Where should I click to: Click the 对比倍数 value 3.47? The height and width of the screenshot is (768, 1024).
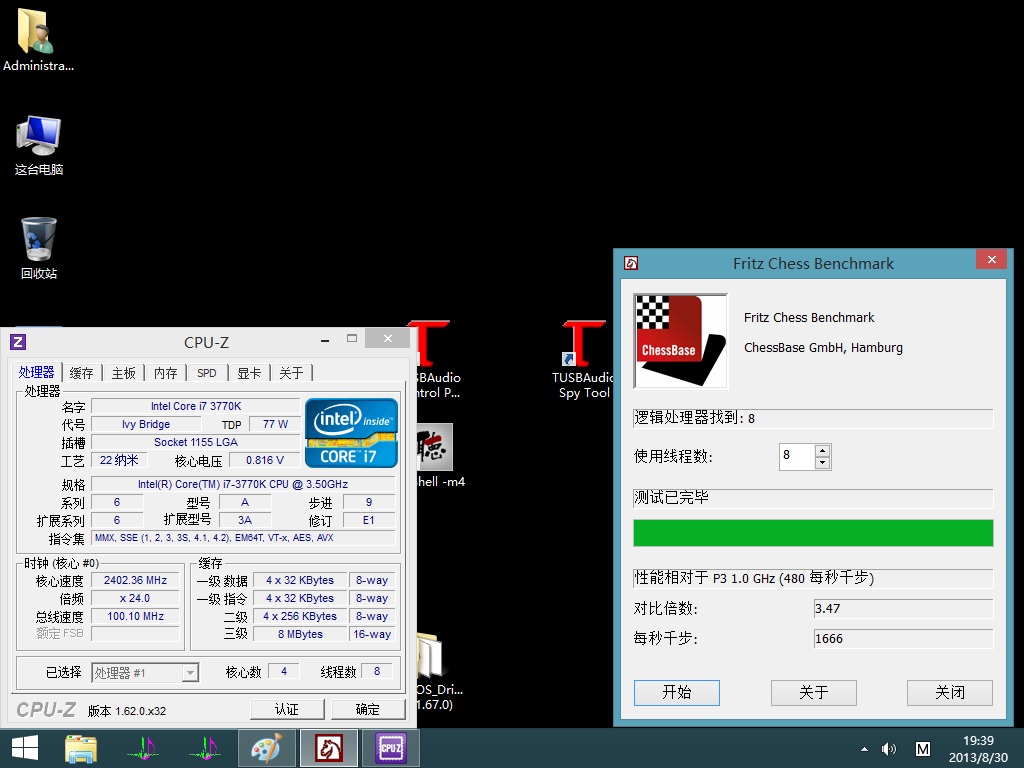tap(903, 609)
